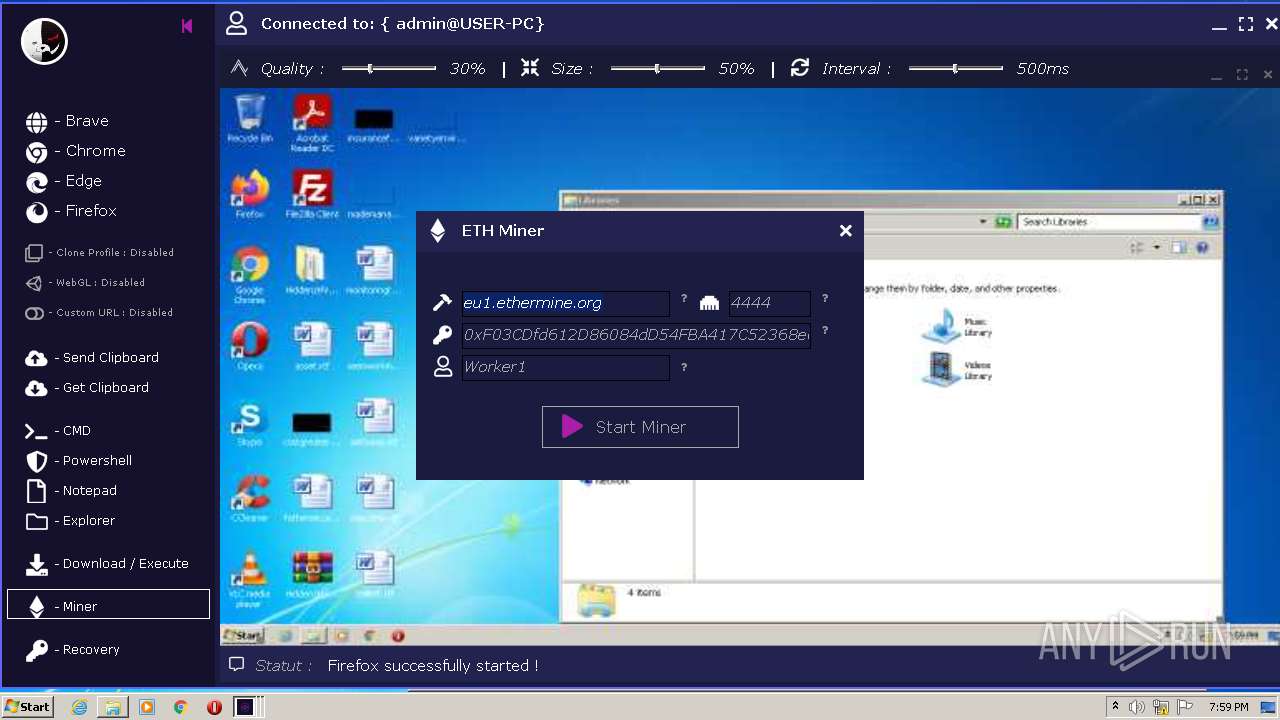Collapse the sidebar with the purple arrow
This screenshot has width=1280, height=720.
coord(187,26)
